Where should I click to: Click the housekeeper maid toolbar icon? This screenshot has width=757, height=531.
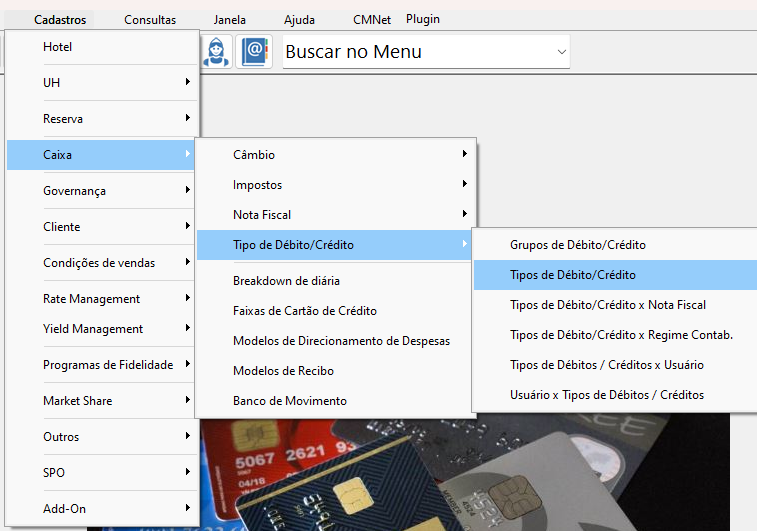click(216, 51)
